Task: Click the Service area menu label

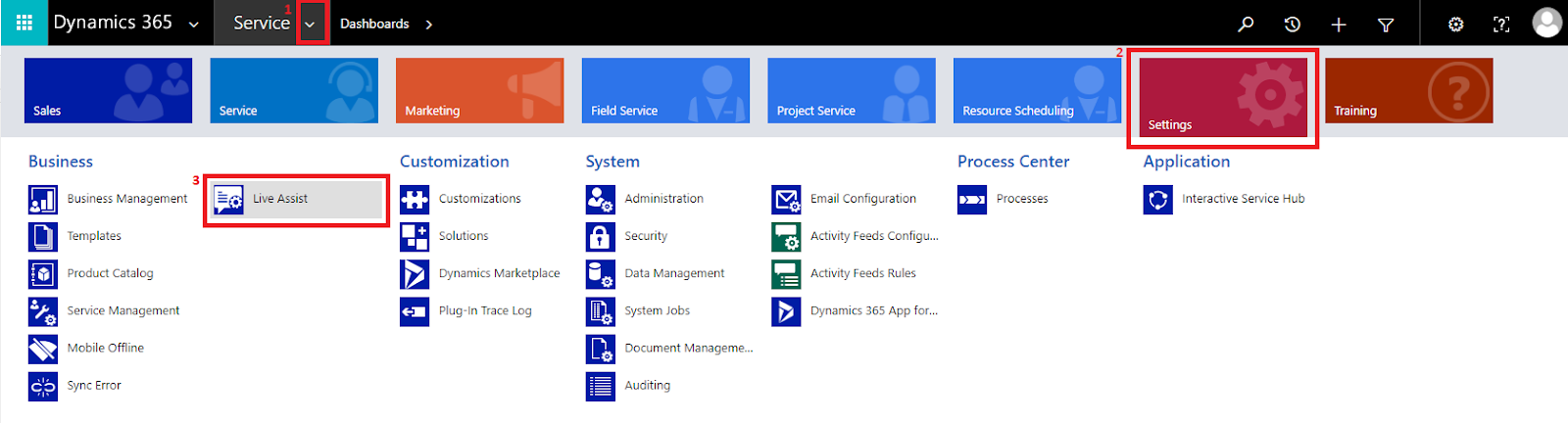Action: (262, 23)
